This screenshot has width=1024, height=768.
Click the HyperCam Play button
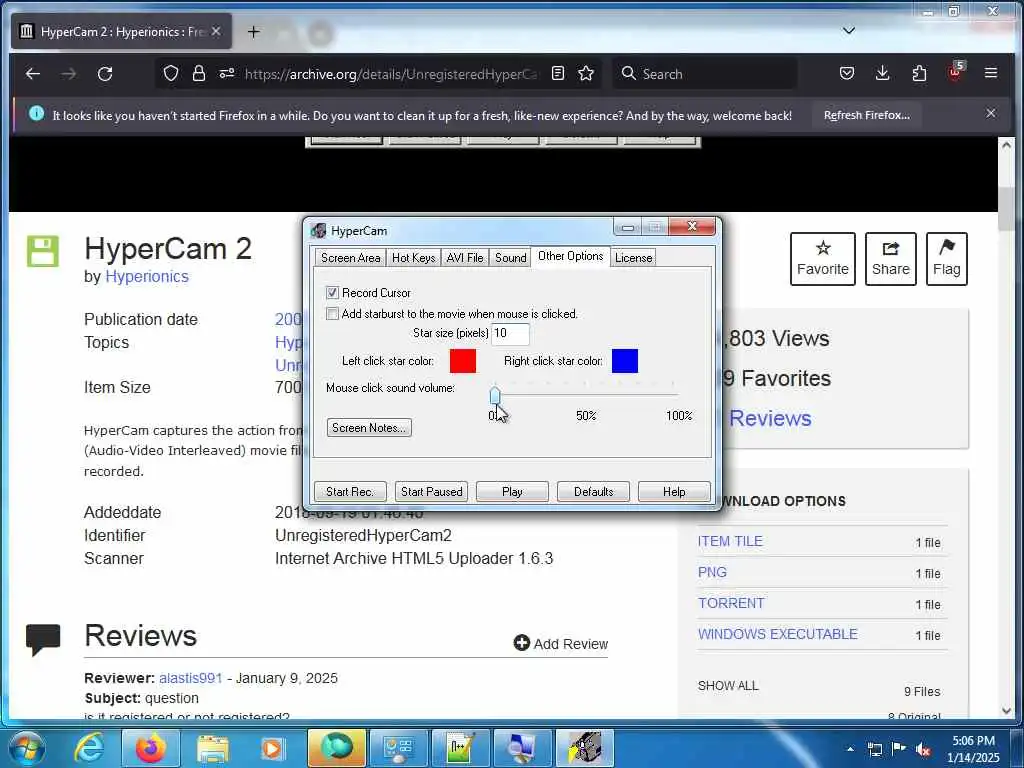tap(512, 492)
